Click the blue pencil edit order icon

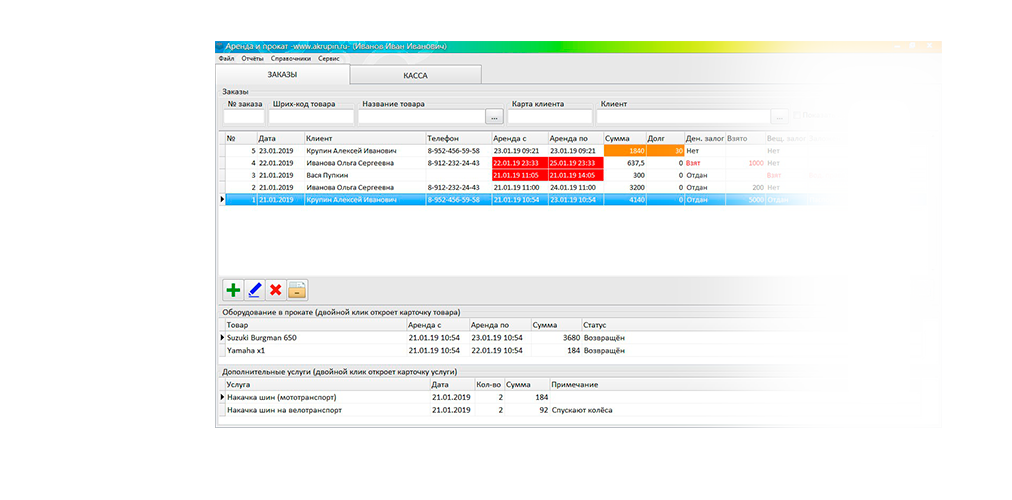coord(254,290)
